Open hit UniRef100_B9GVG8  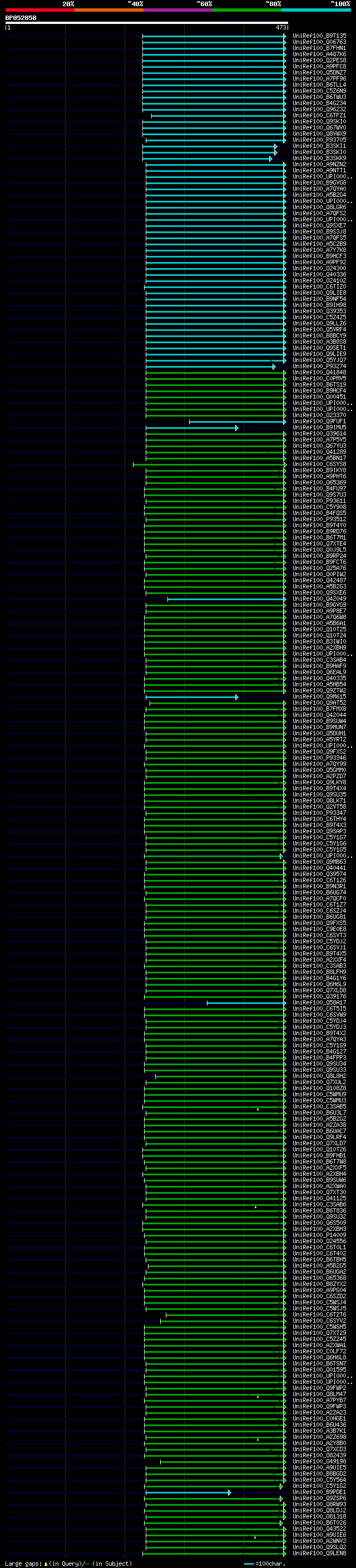point(319,182)
